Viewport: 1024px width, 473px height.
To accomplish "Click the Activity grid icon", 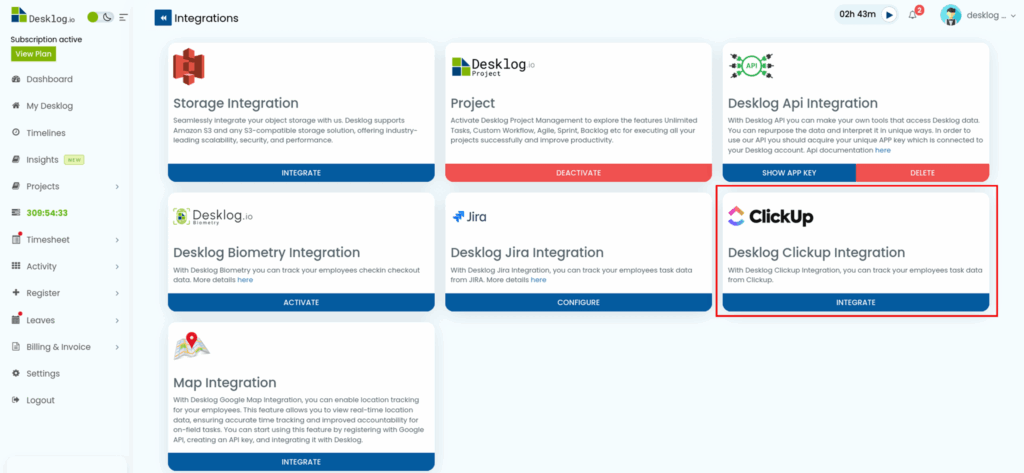I will [16, 267].
